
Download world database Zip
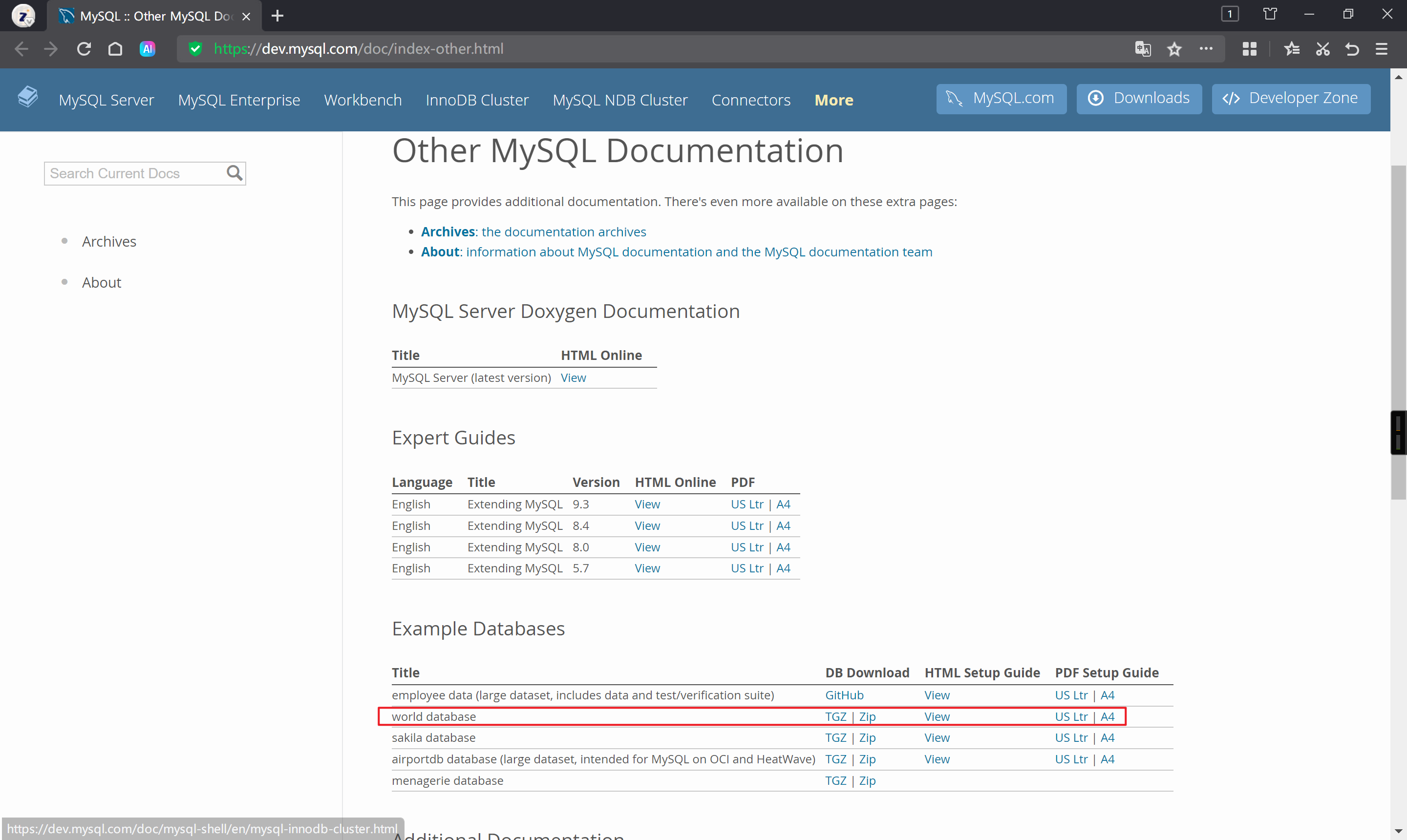click(x=868, y=716)
